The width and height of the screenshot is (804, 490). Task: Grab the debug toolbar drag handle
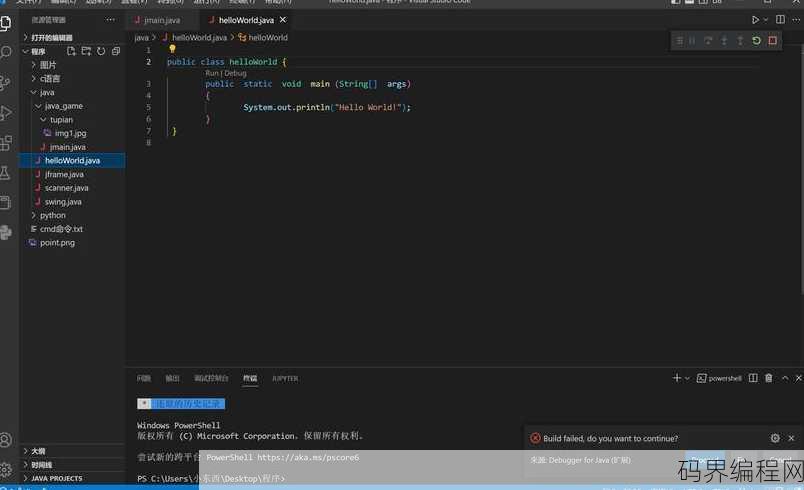679,40
